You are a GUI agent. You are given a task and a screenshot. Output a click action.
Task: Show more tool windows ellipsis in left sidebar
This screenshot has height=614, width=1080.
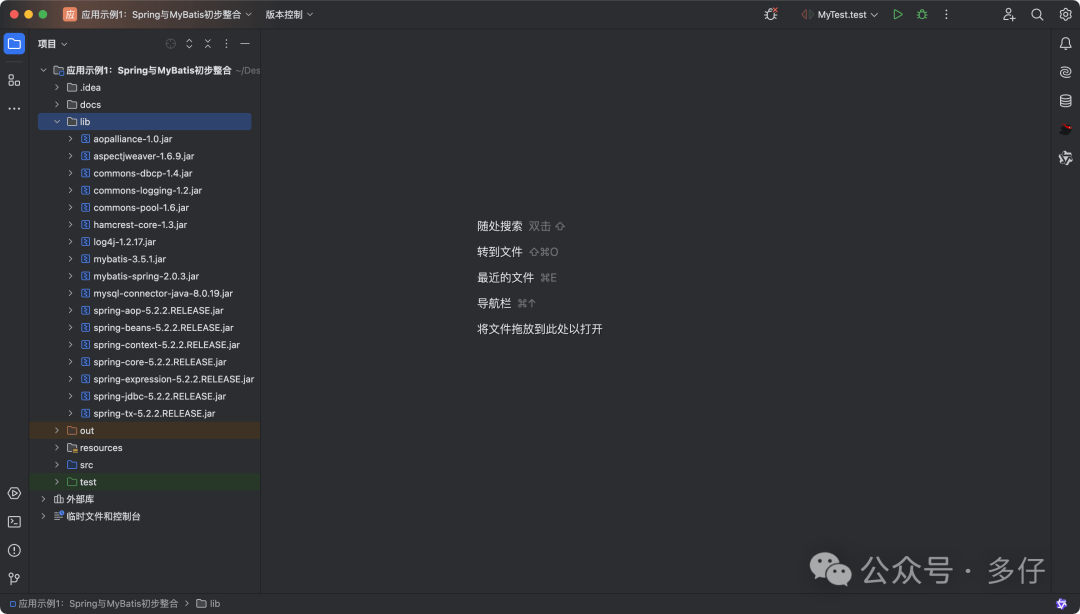point(14,109)
